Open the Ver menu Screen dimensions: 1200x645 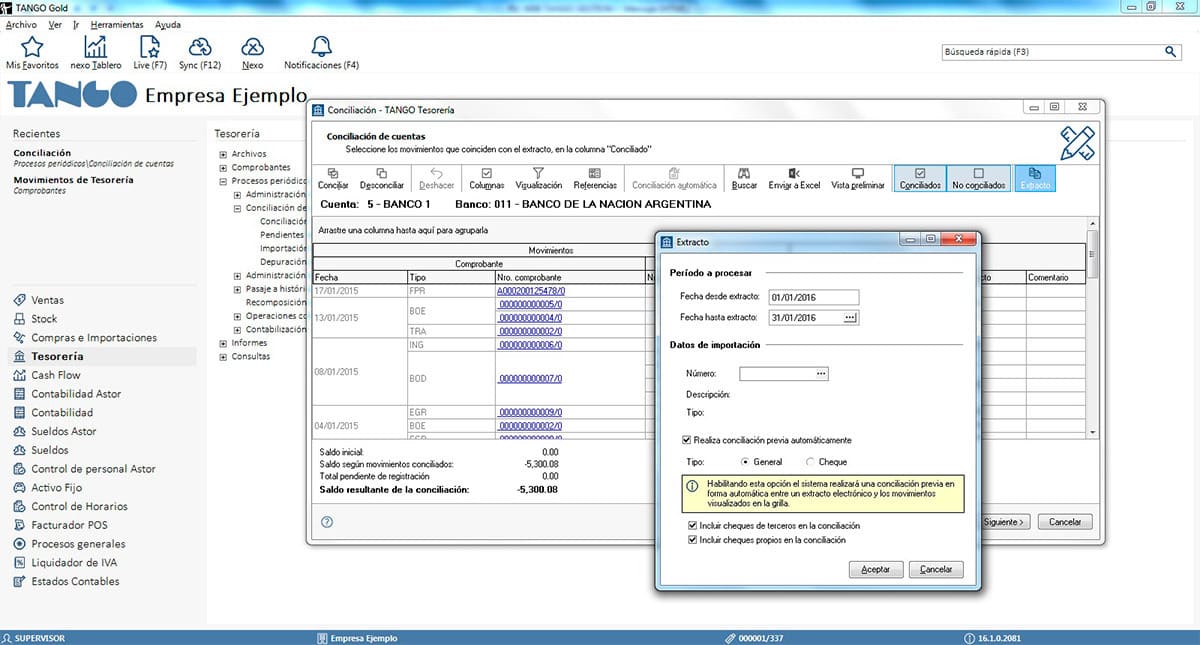(x=54, y=24)
